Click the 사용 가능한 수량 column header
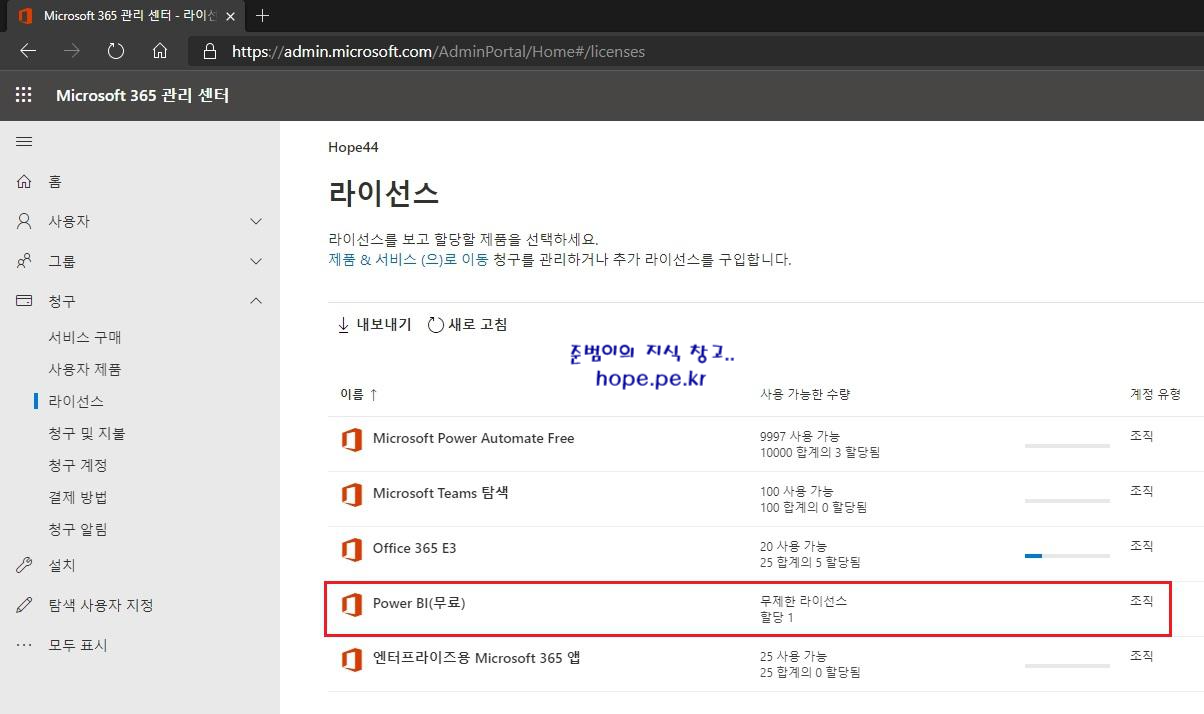The image size is (1204, 714). point(805,395)
